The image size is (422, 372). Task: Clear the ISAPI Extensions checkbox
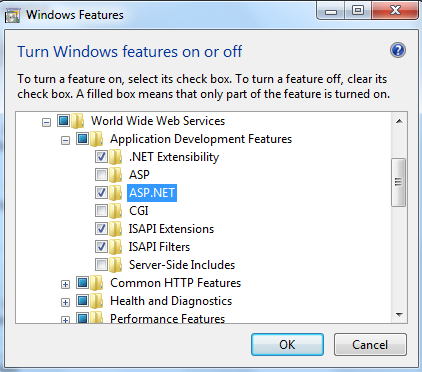(x=101, y=228)
